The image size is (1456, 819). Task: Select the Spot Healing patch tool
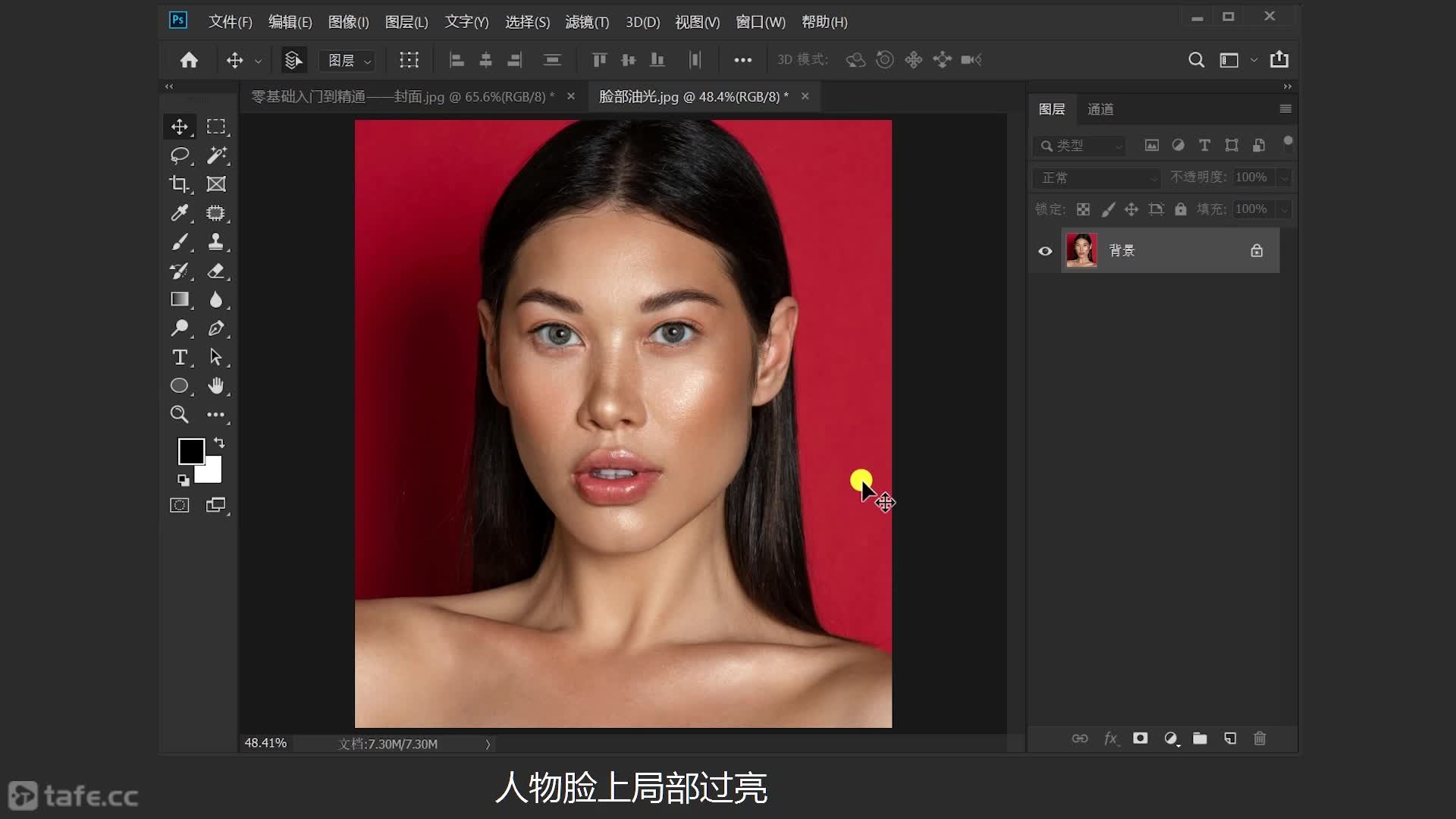[216, 213]
